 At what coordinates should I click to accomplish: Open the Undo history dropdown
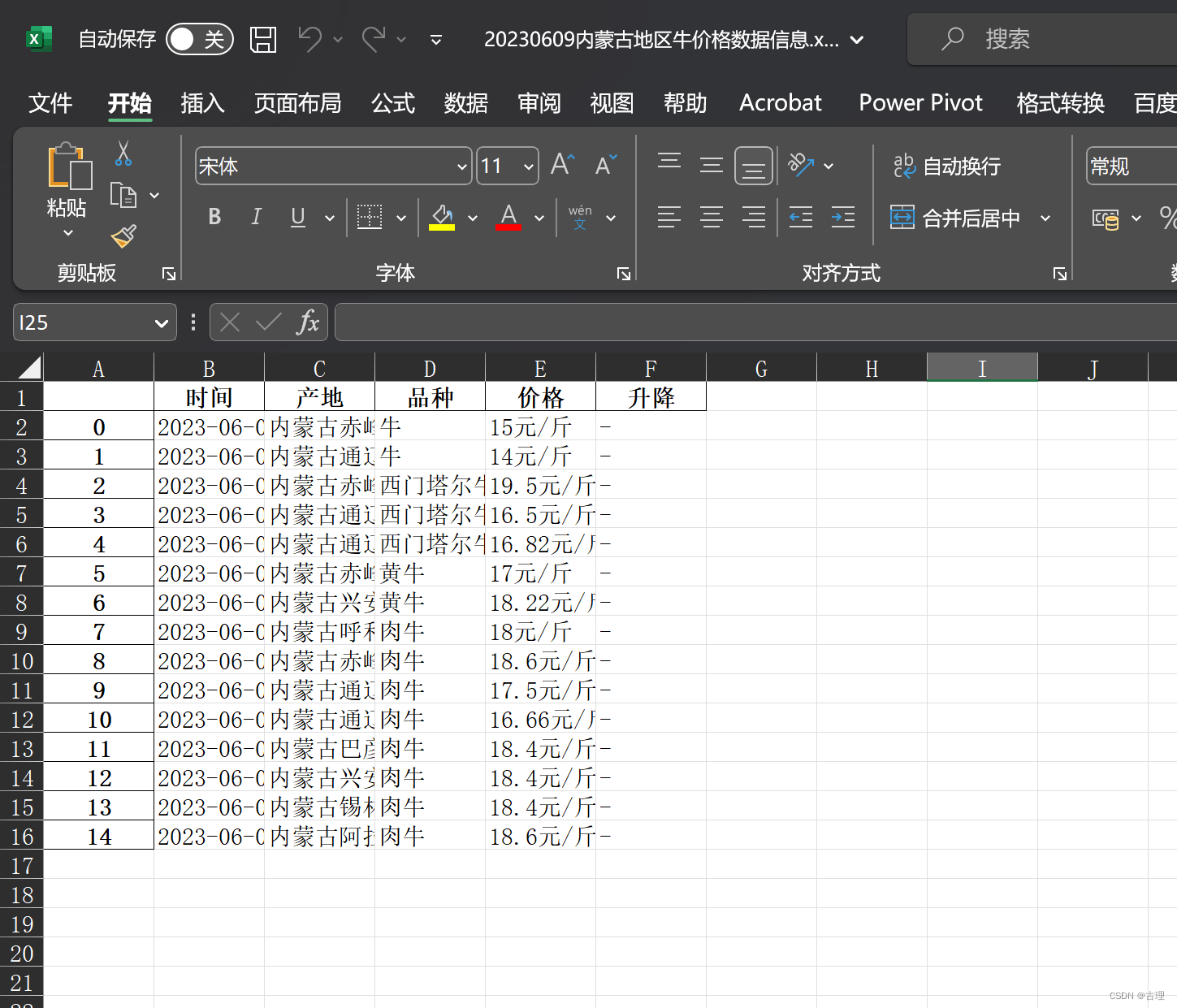(x=338, y=39)
